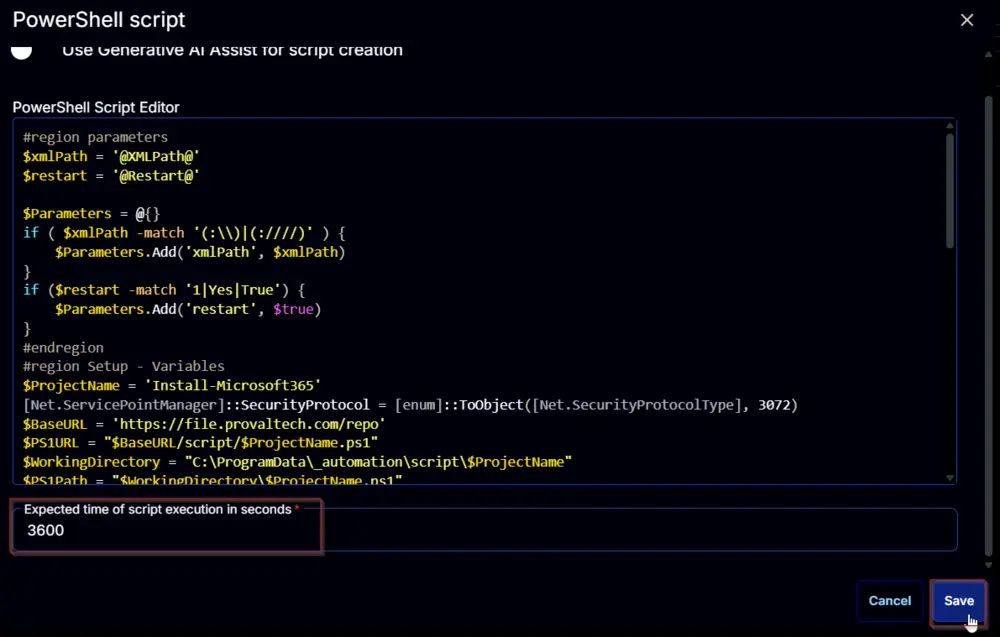Place cursor on $xmlPath = '@XMLPath@' line
1000x637 pixels.
tap(111, 156)
